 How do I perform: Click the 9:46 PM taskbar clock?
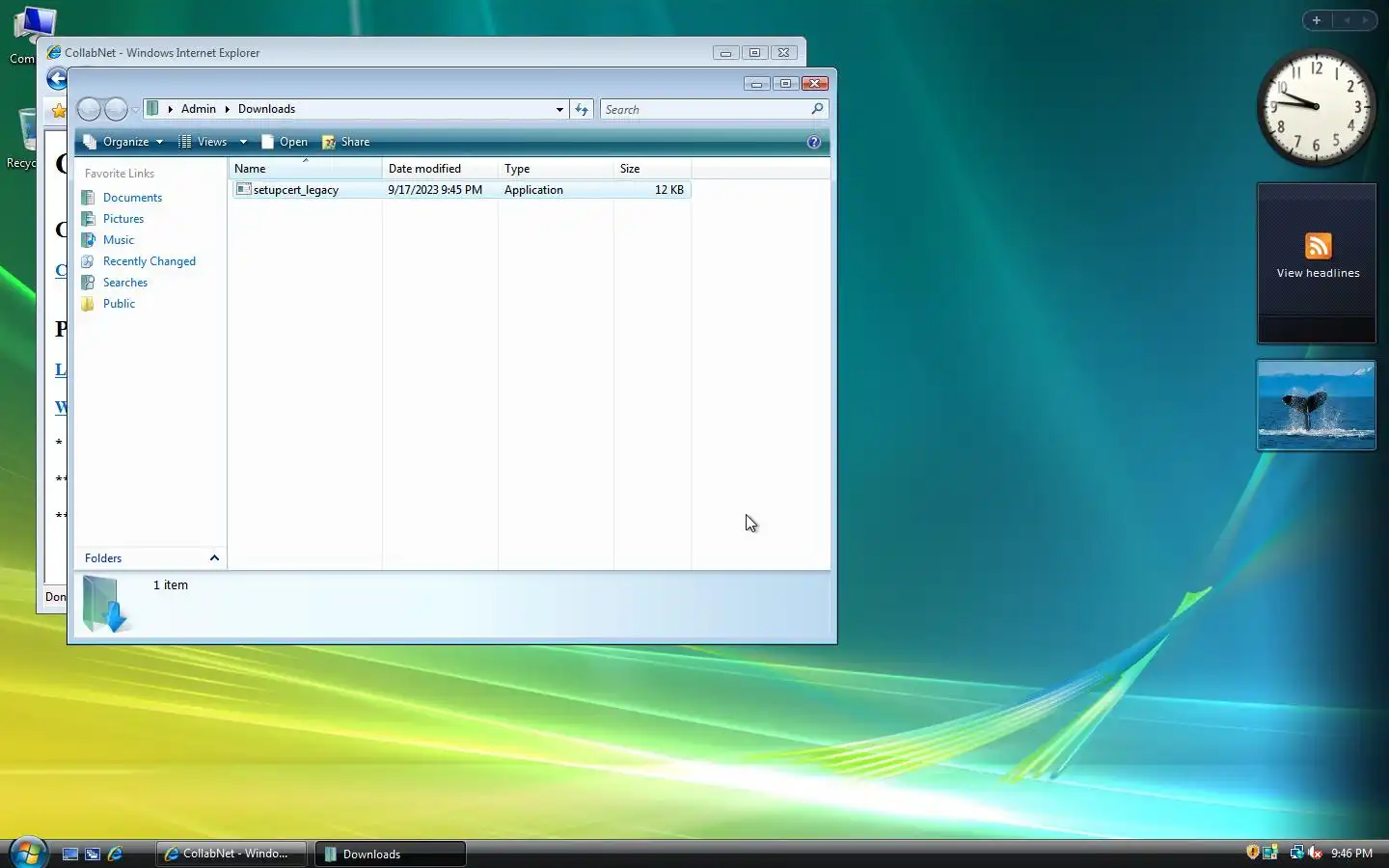click(1351, 854)
